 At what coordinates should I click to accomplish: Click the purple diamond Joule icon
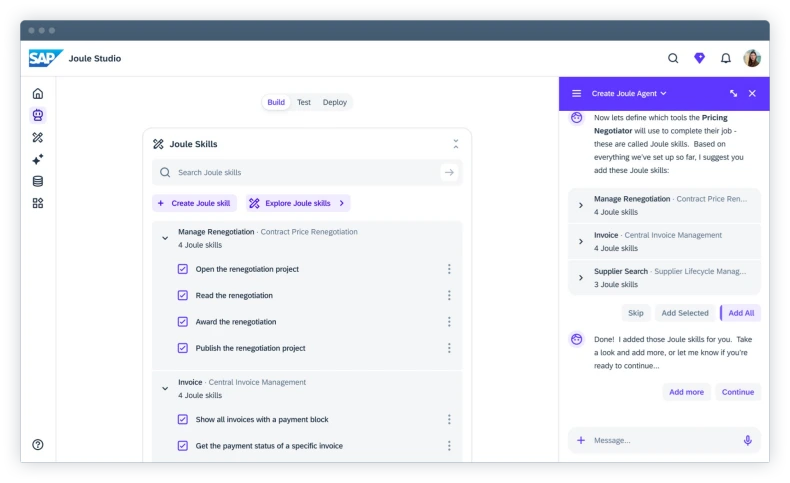point(699,58)
